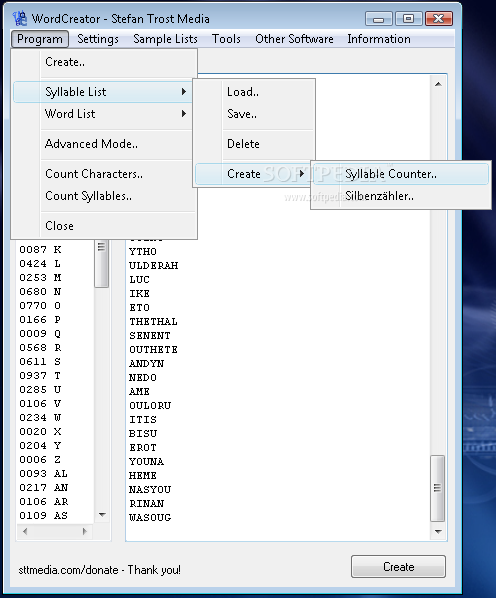Click word list scrollbar down arrow
Screen dimensions: 496x598
438,531
